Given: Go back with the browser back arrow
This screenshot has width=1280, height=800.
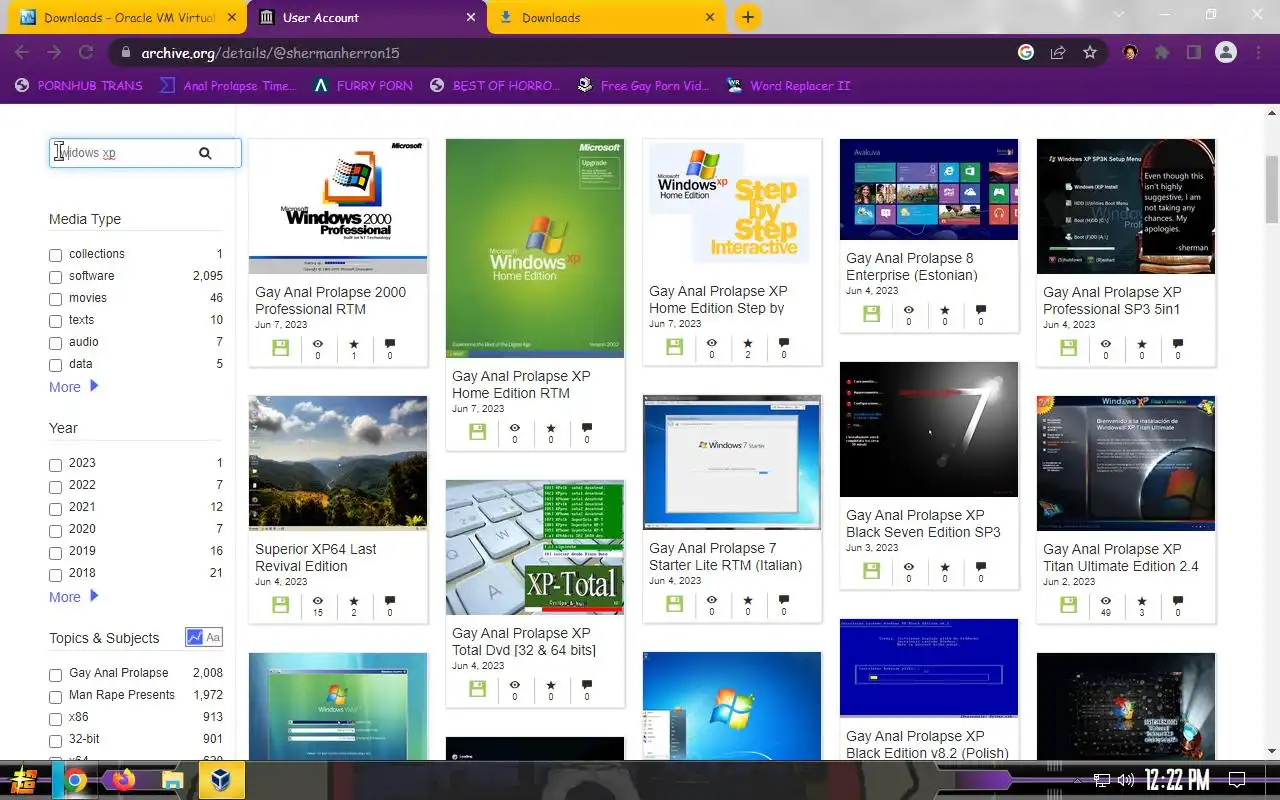Looking at the screenshot, I should 22,53.
